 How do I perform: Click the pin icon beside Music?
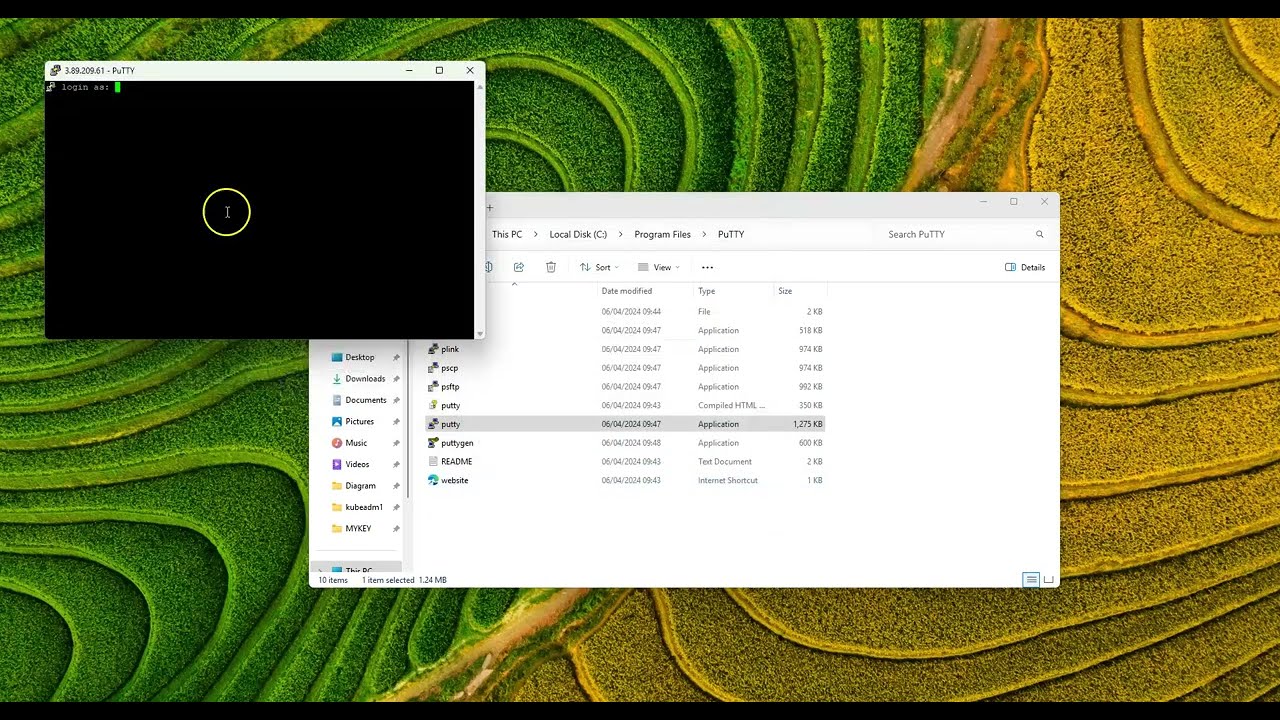click(x=396, y=443)
